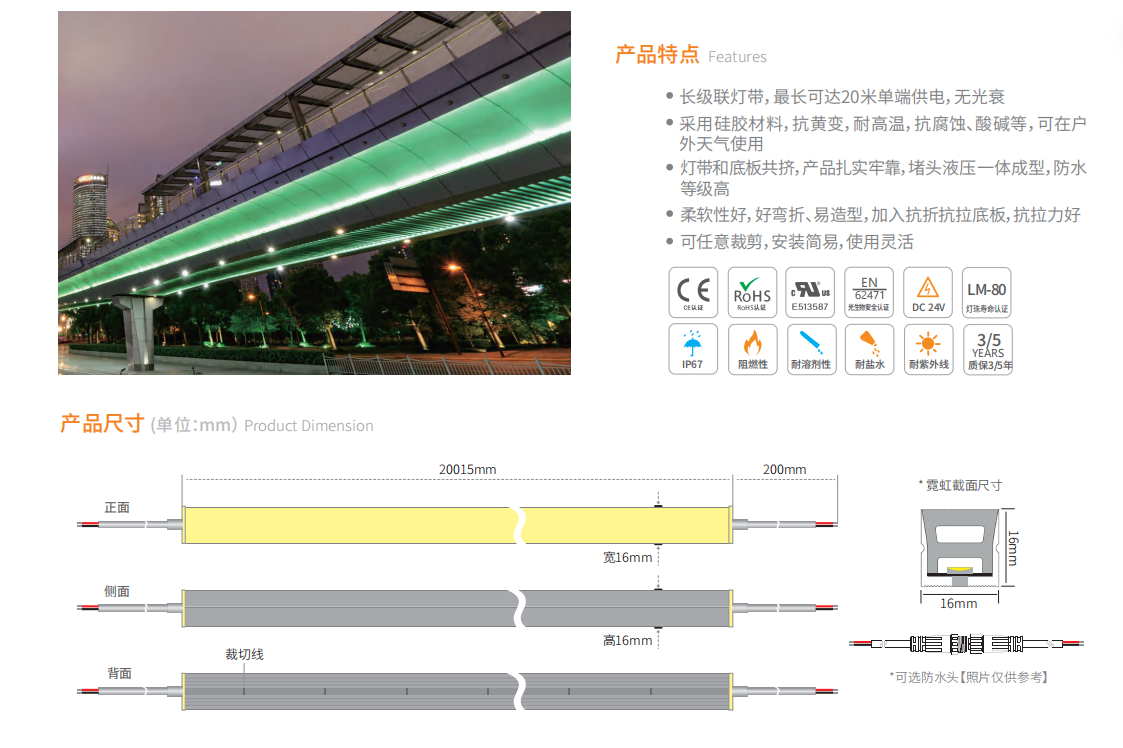Click the 20015mm length dimension label
The image size is (1123, 748).
tap(467, 469)
